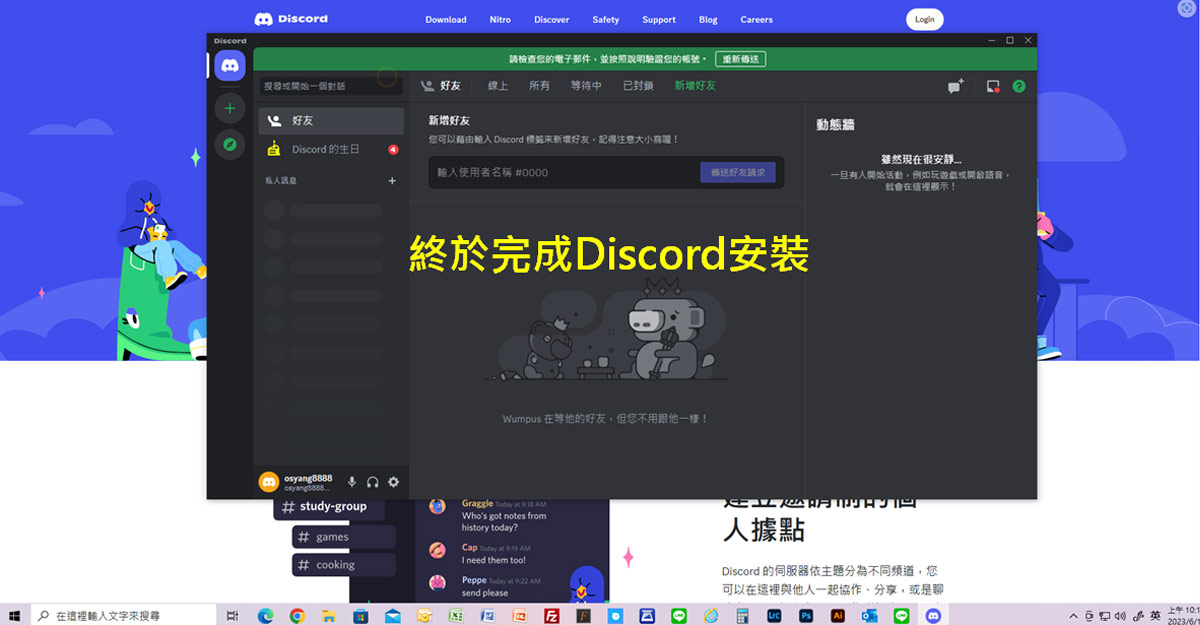Open Discord 的生日 sidebar entry

coord(331,149)
